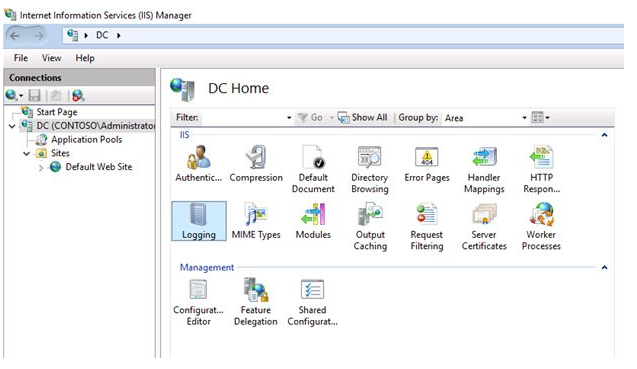Click the address bar arrow after DC

pos(119,36)
